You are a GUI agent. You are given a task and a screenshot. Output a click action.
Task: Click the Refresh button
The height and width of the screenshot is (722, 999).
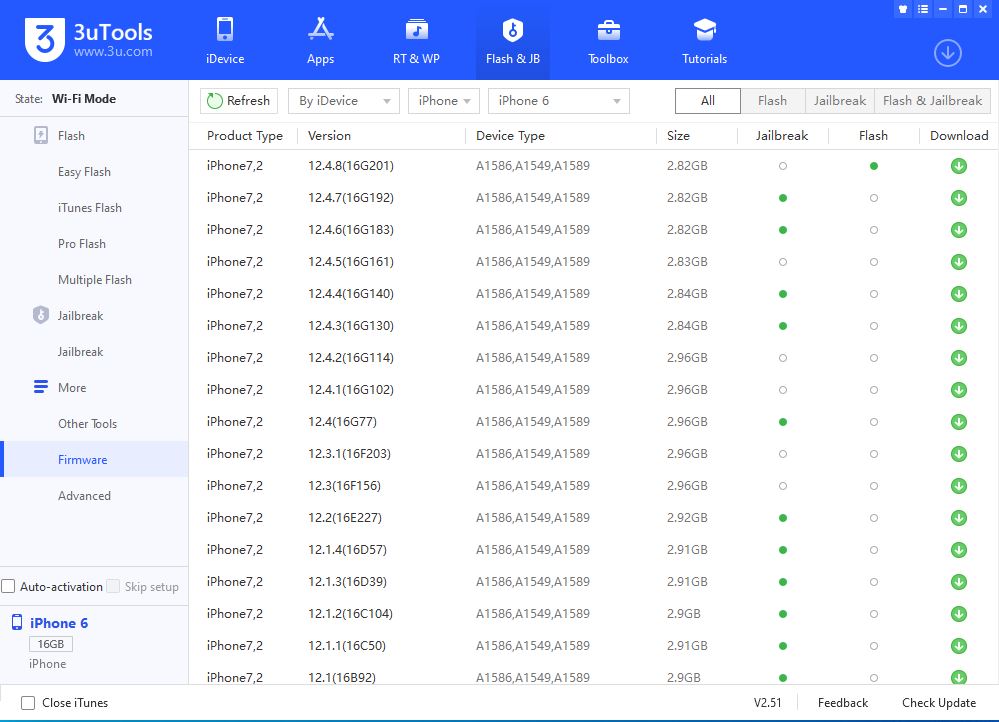click(x=237, y=101)
